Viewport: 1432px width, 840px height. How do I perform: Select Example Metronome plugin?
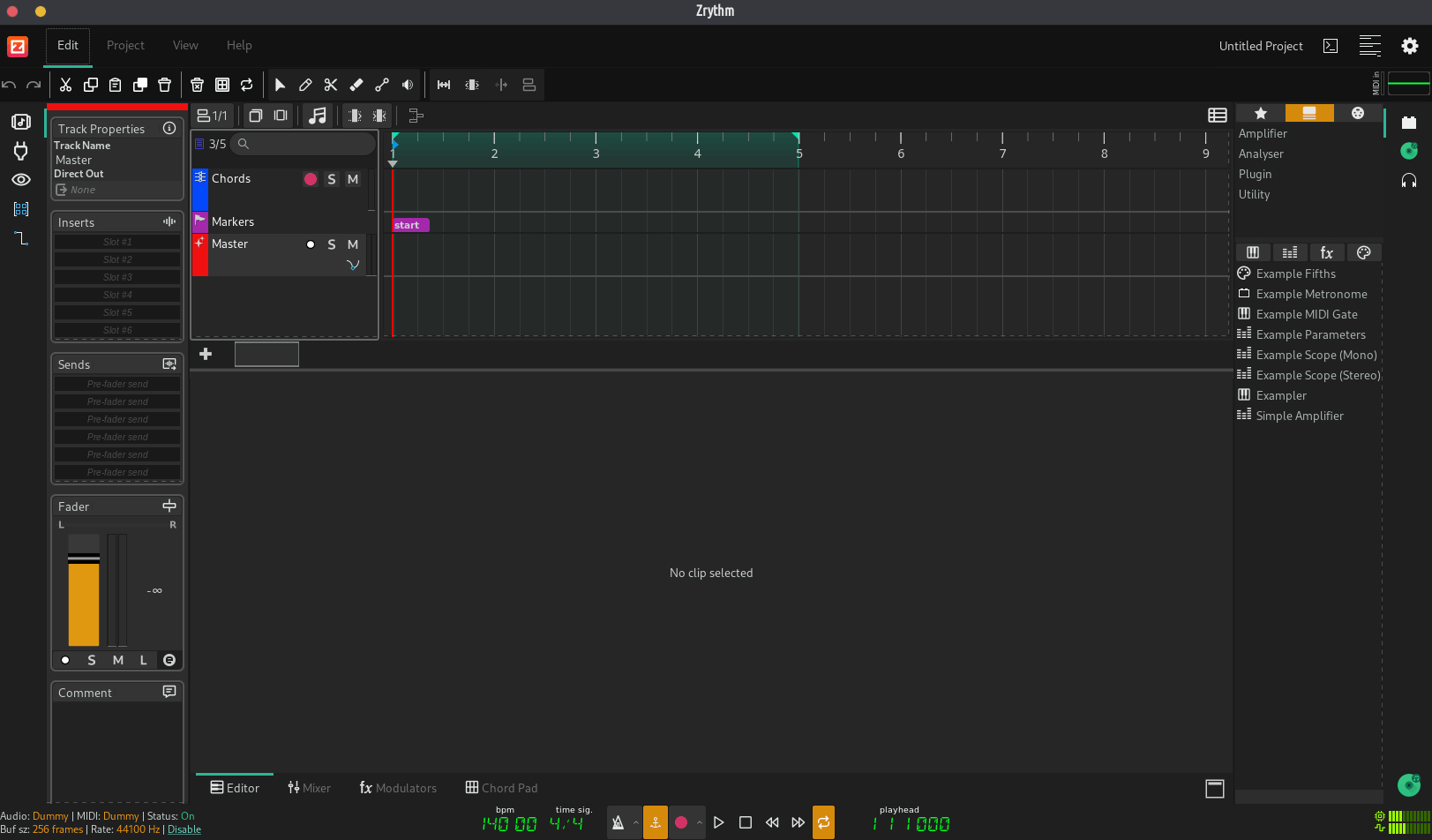tap(1311, 294)
